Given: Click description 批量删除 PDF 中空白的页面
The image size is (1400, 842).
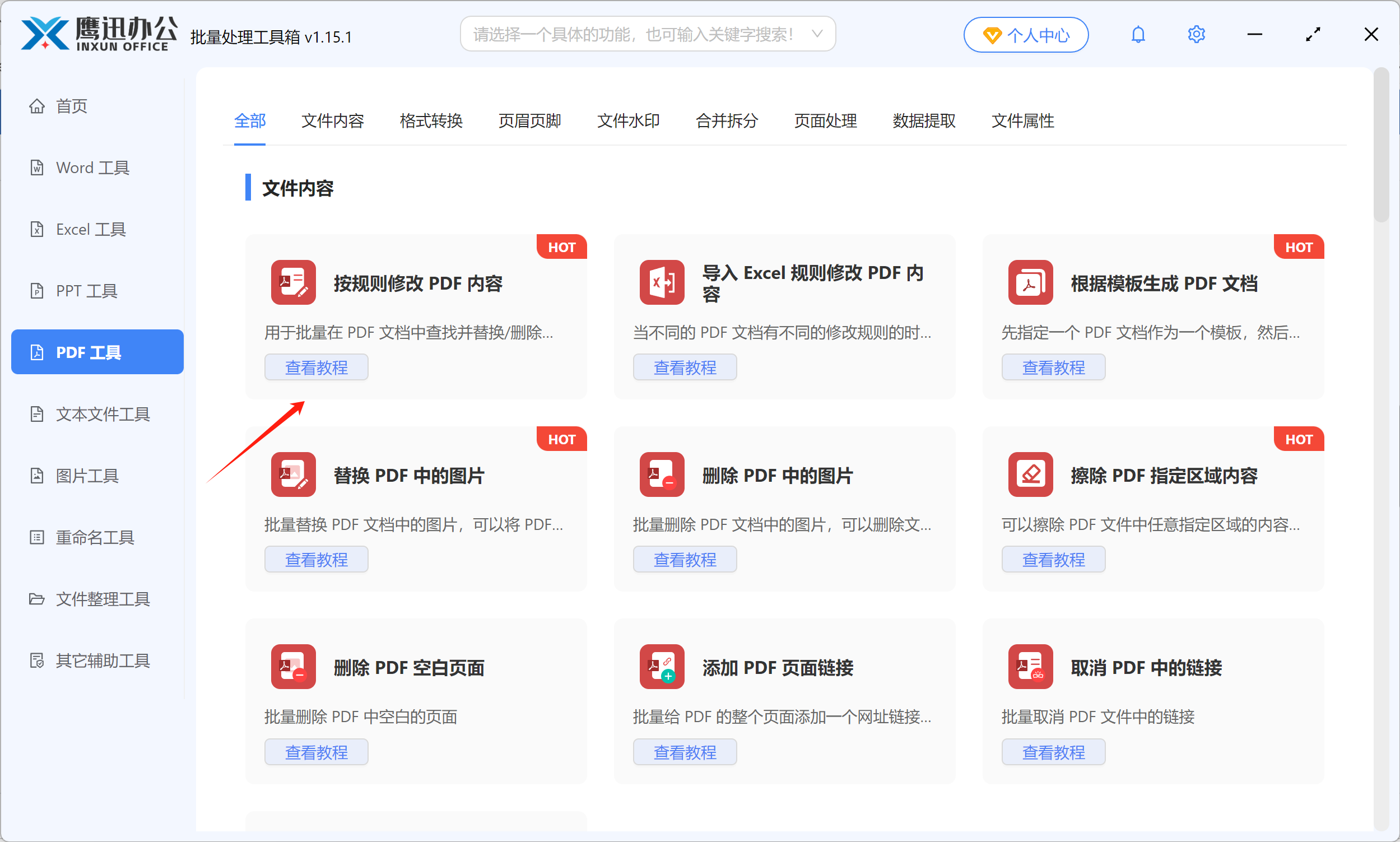Looking at the screenshot, I should point(361,717).
